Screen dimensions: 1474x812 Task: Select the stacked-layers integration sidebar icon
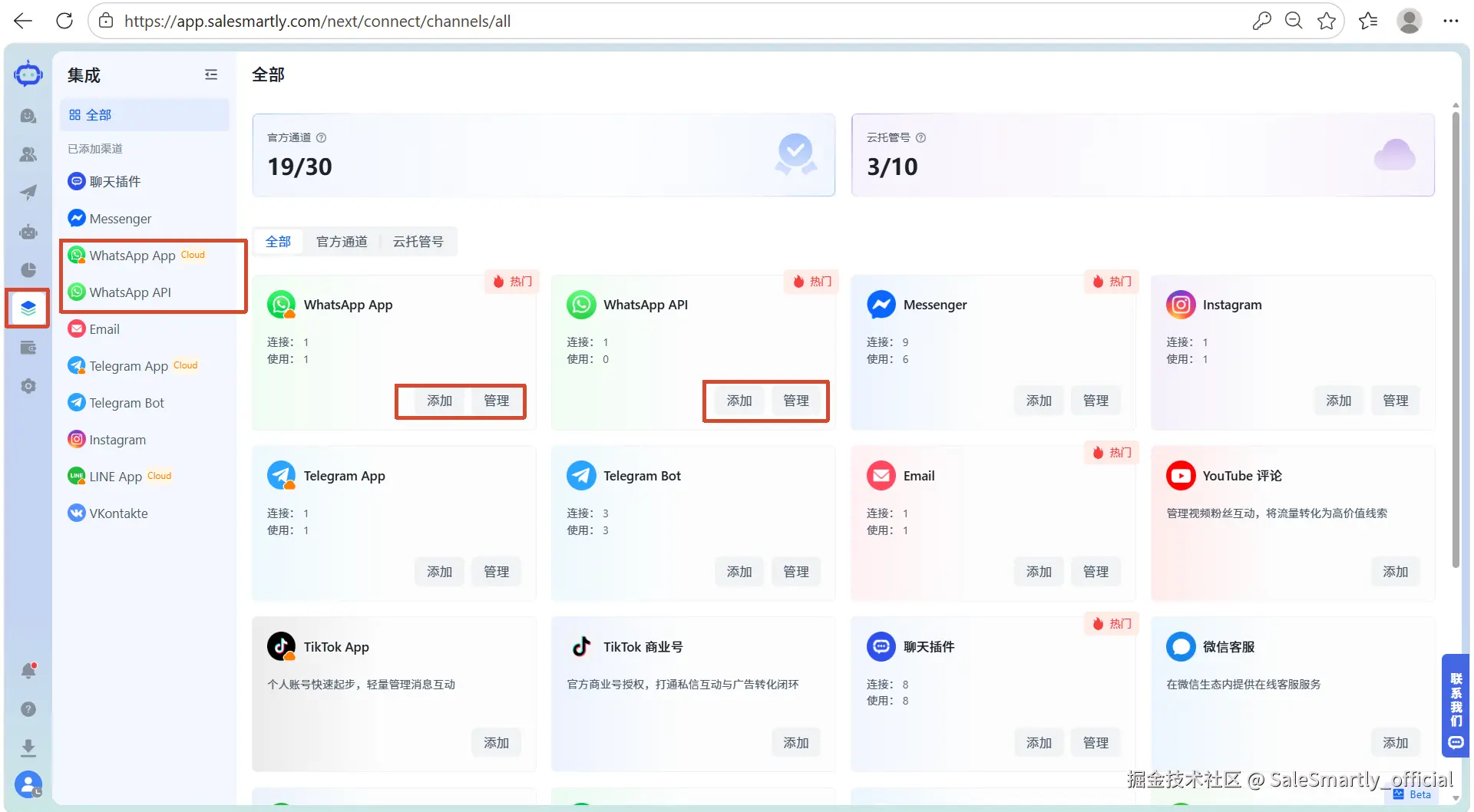[x=28, y=308]
